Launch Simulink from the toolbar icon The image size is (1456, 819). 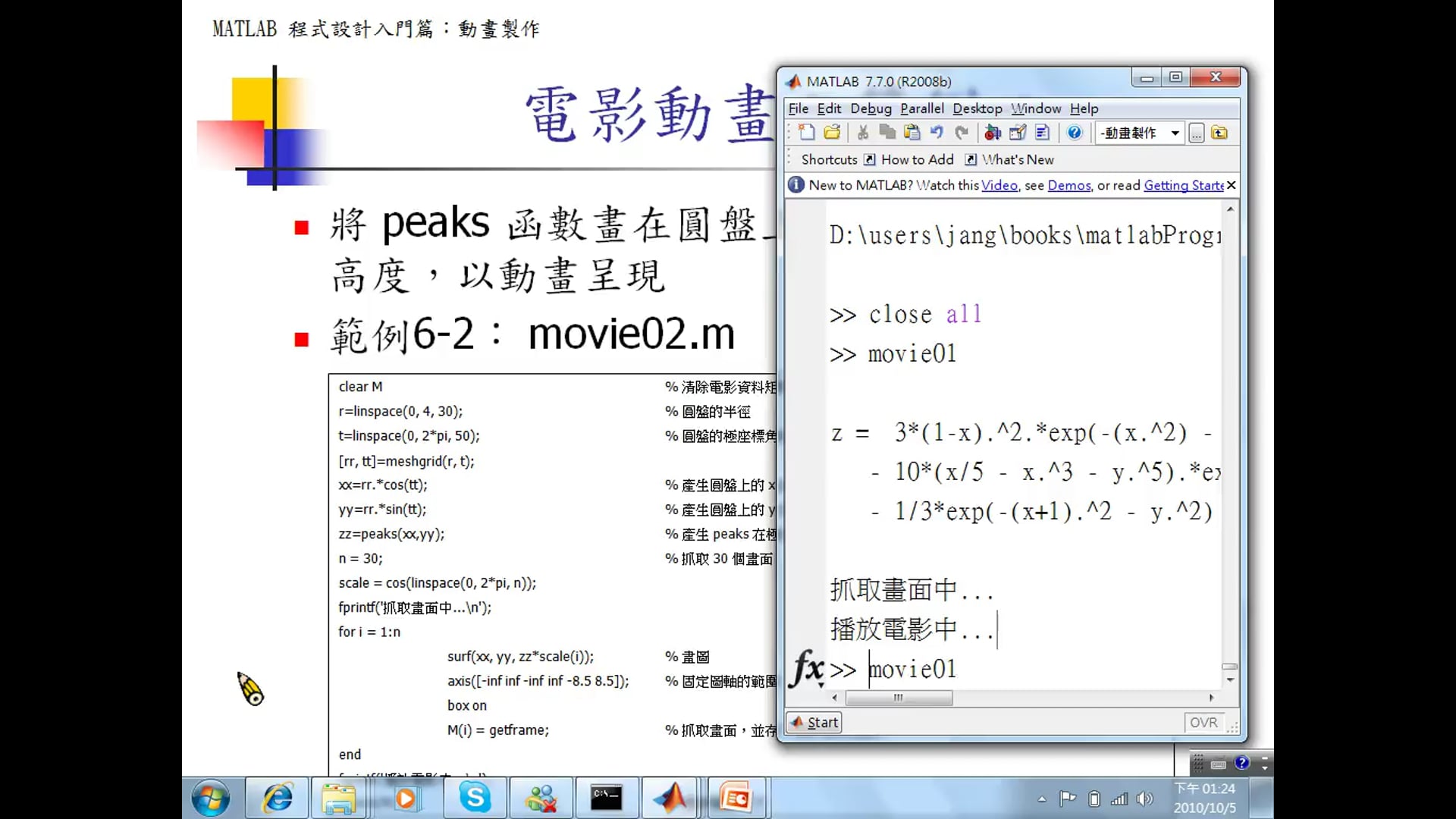pyautogui.click(x=993, y=133)
